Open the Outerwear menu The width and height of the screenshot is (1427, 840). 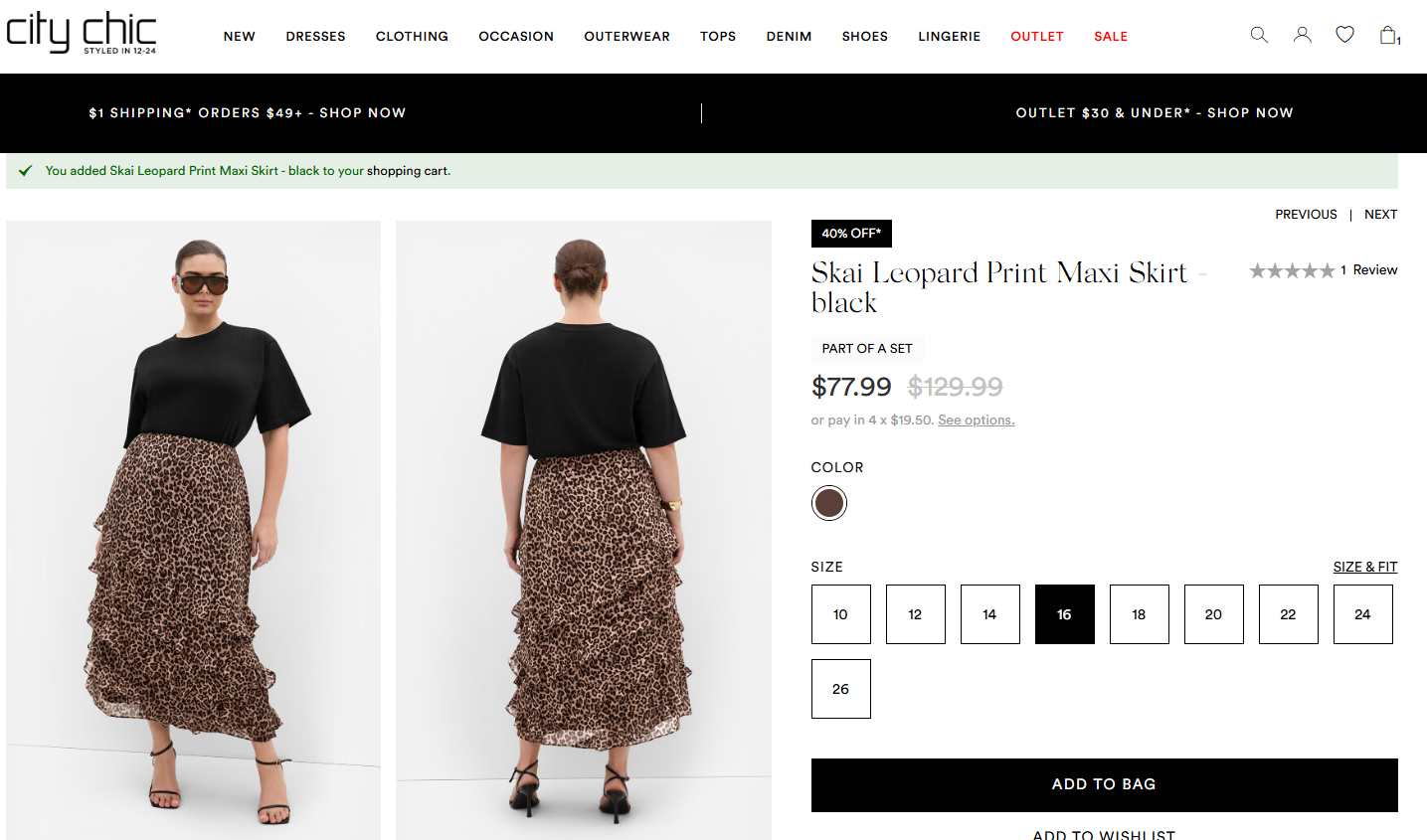click(626, 37)
